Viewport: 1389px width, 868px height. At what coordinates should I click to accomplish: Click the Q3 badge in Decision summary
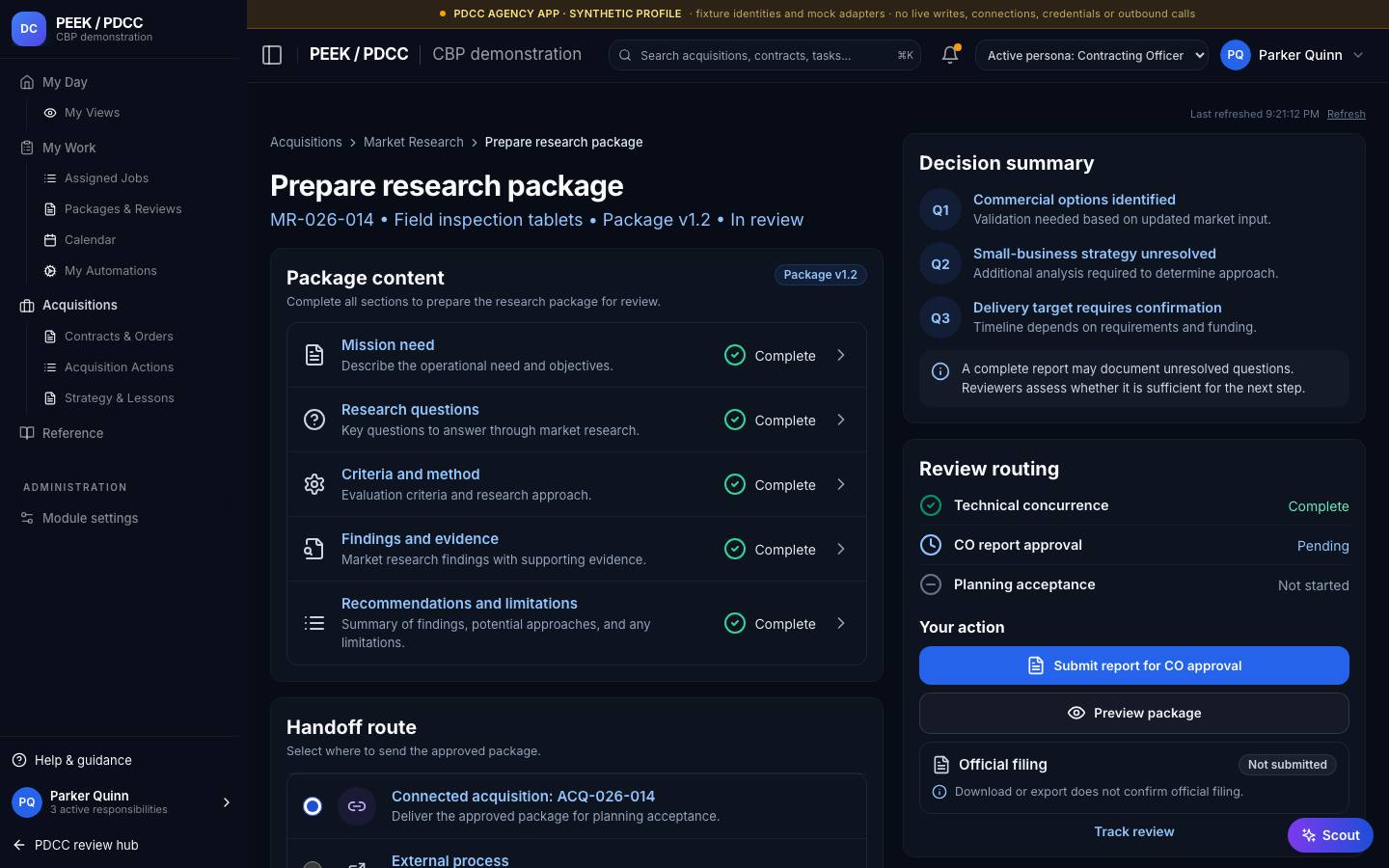(x=940, y=317)
